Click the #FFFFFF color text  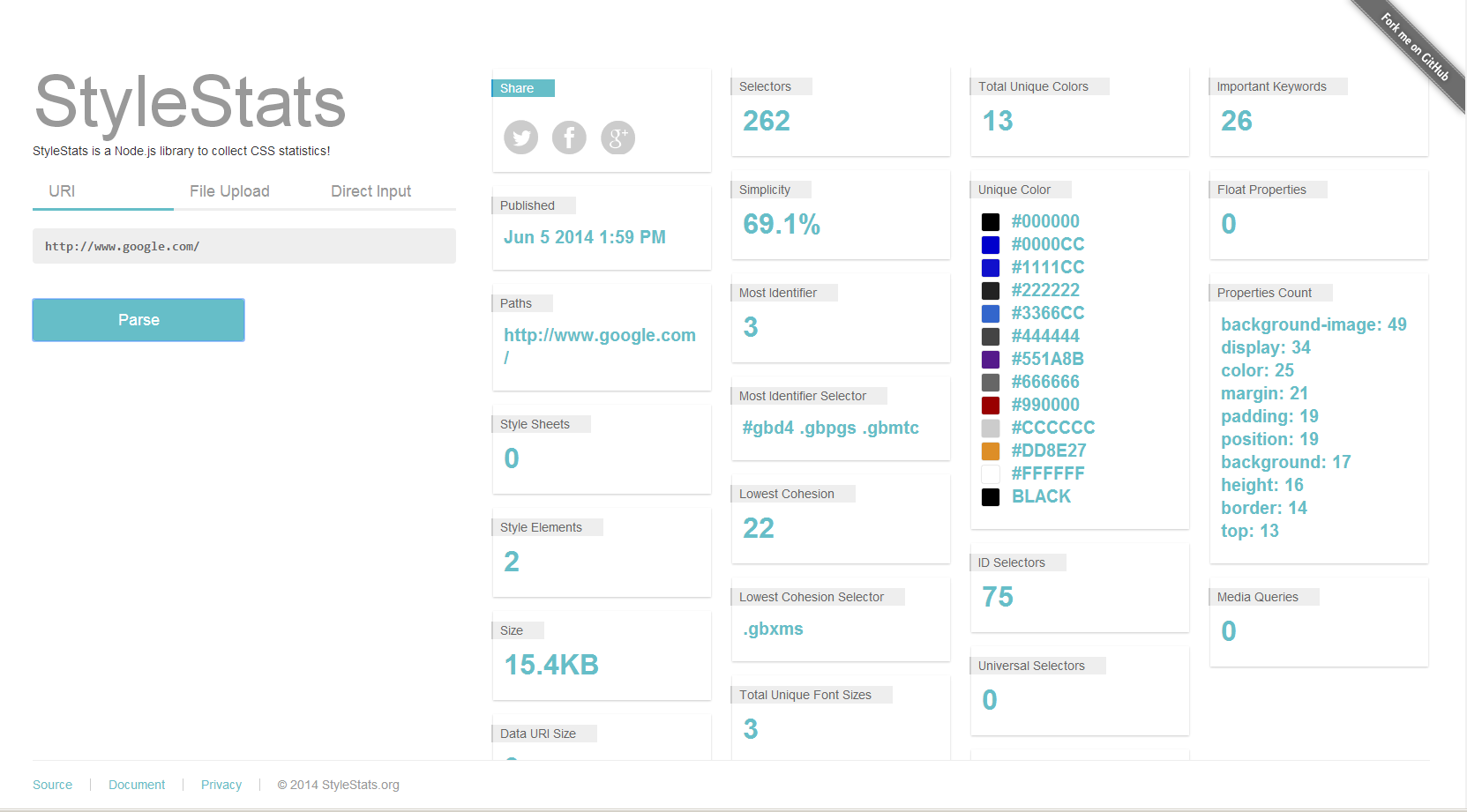[x=1048, y=473]
